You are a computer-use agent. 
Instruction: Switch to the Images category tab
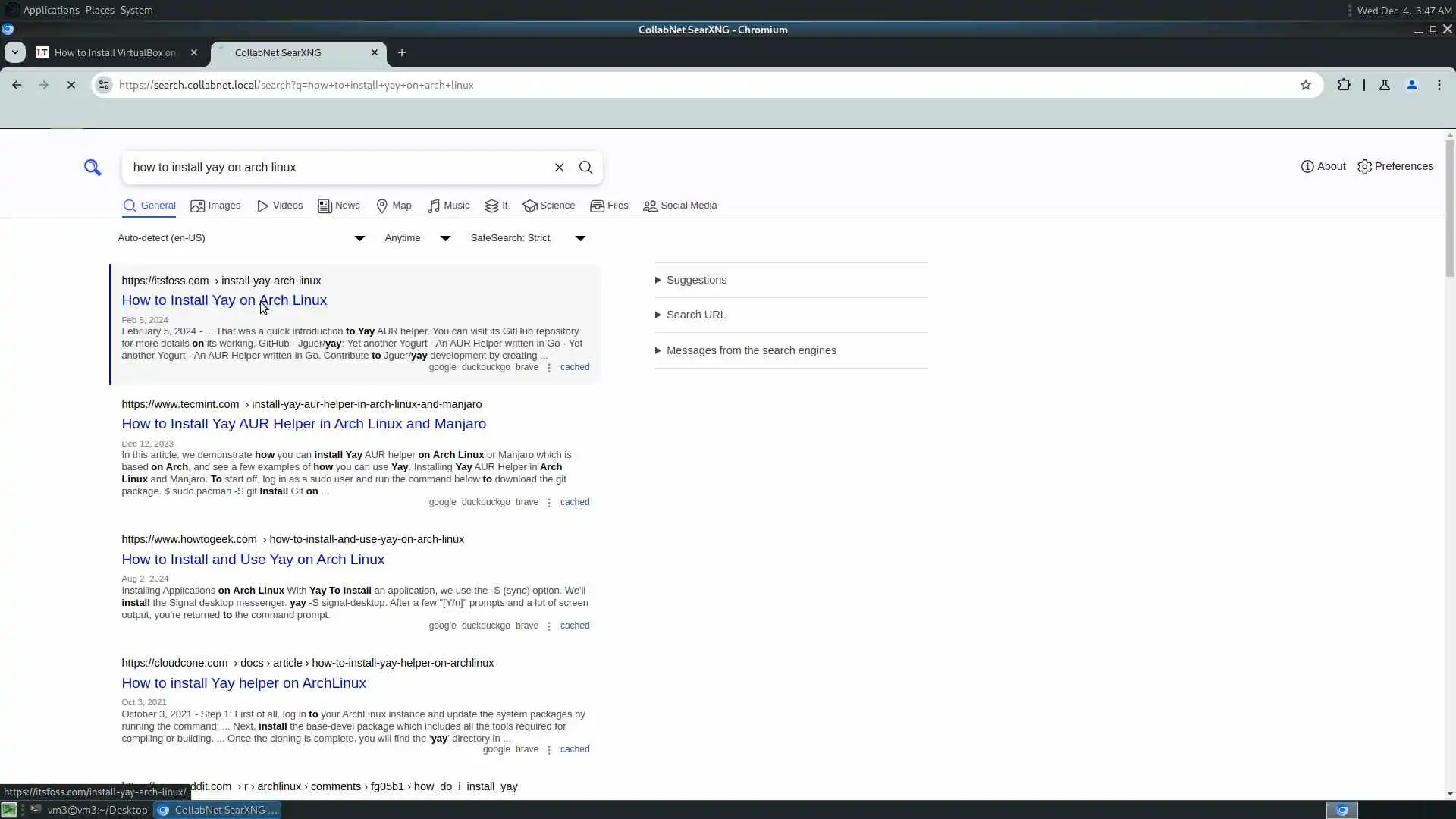pyautogui.click(x=215, y=206)
